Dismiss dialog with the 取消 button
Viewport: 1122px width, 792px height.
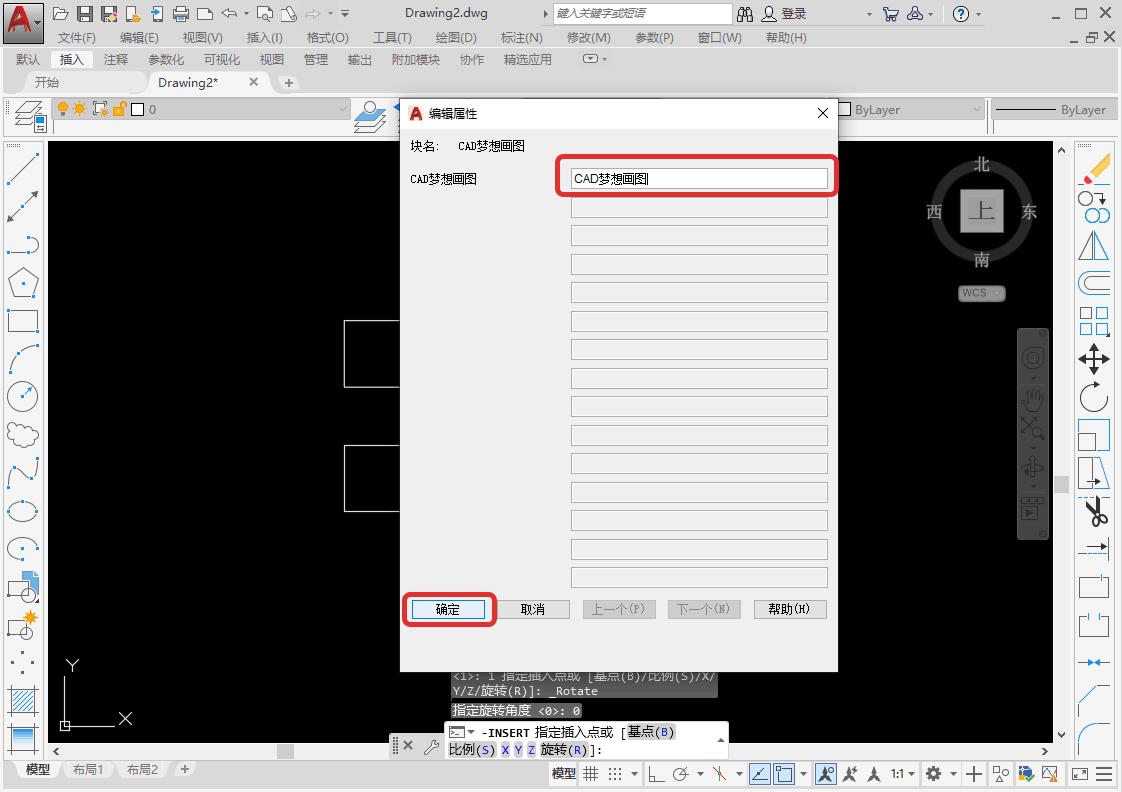point(533,609)
